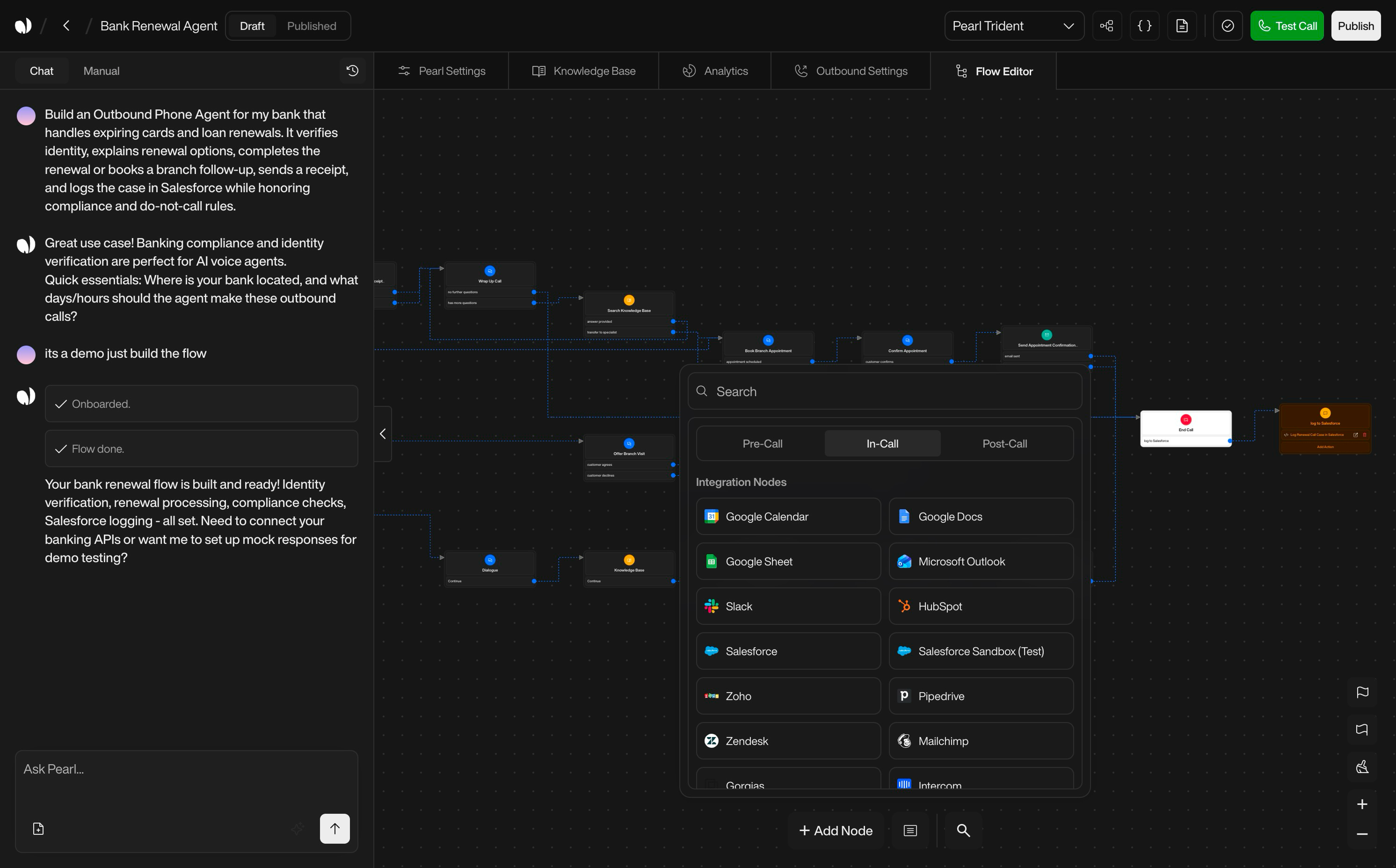Switch agent version to Published

(311, 26)
